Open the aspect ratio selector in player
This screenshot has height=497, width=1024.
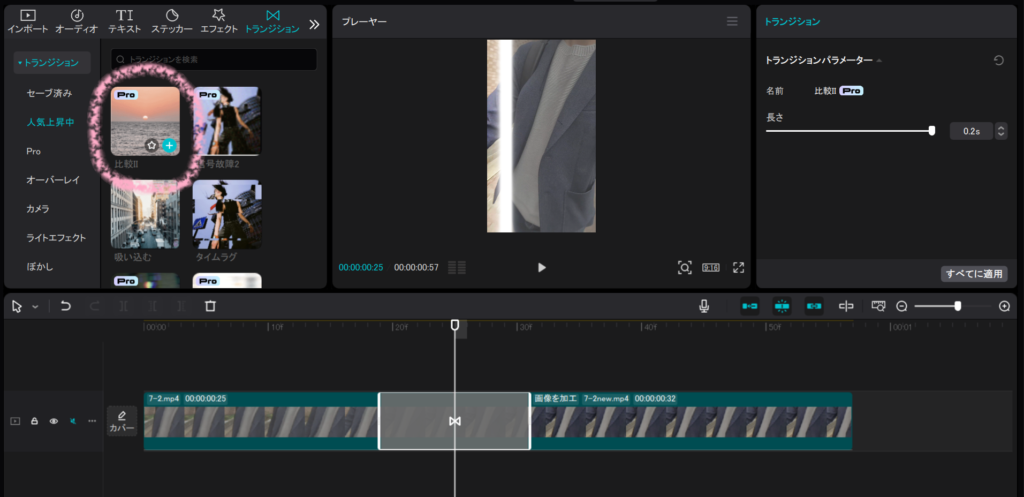tap(711, 267)
